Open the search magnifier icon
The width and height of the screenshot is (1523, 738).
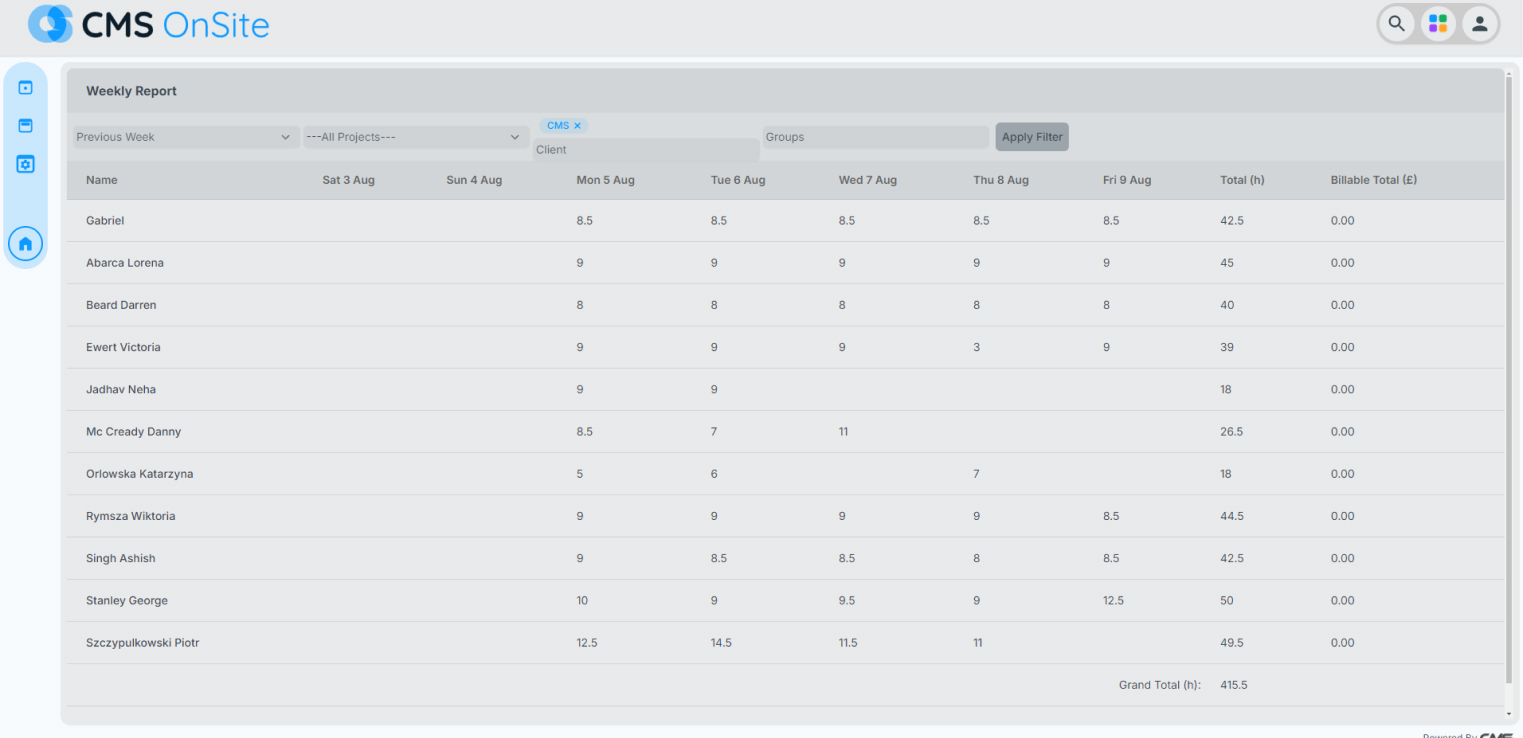click(1397, 24)
